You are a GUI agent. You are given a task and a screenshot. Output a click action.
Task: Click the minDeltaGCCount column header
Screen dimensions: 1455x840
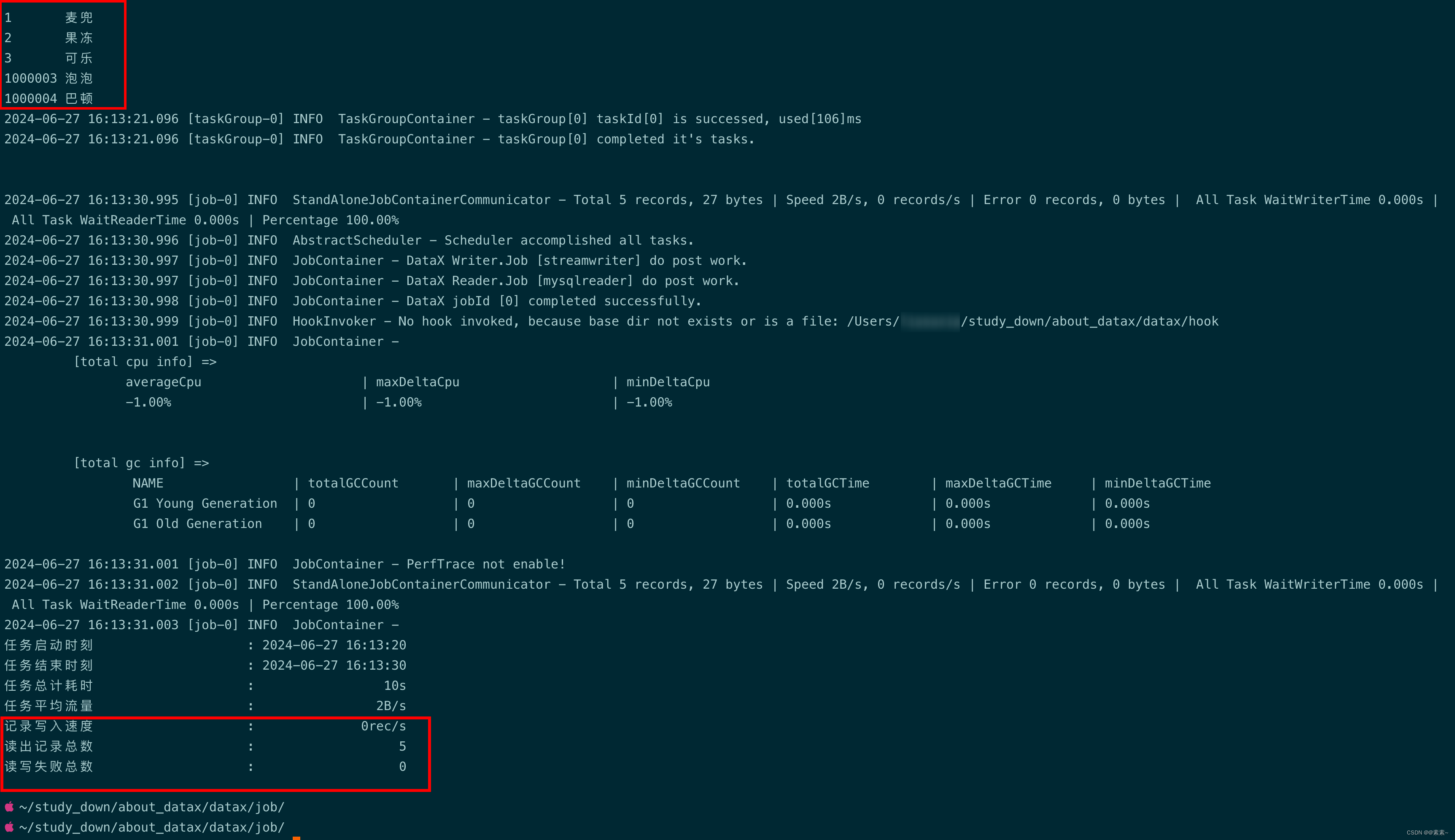point(683,483)
